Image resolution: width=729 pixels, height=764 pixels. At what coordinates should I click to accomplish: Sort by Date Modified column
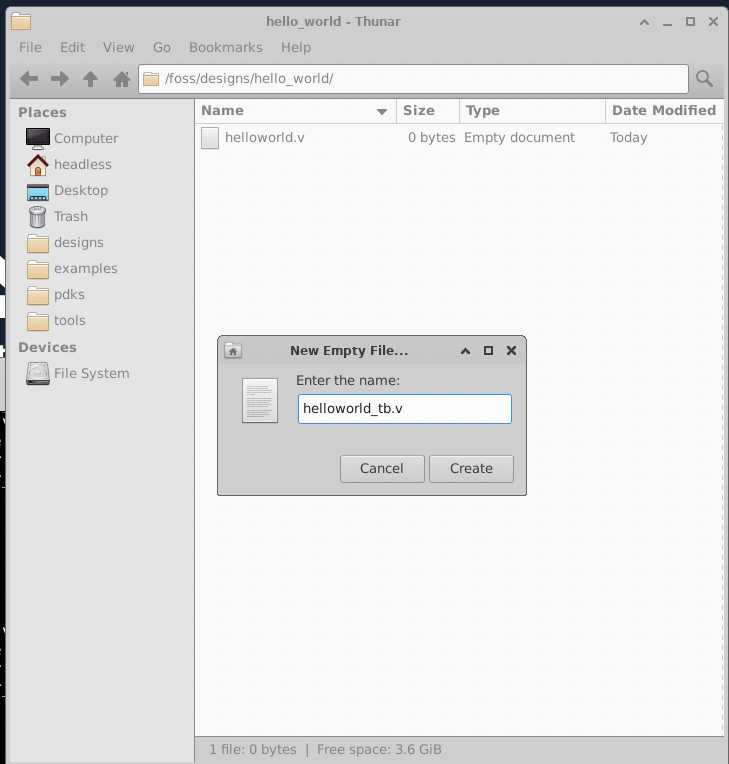pos(662,111)
